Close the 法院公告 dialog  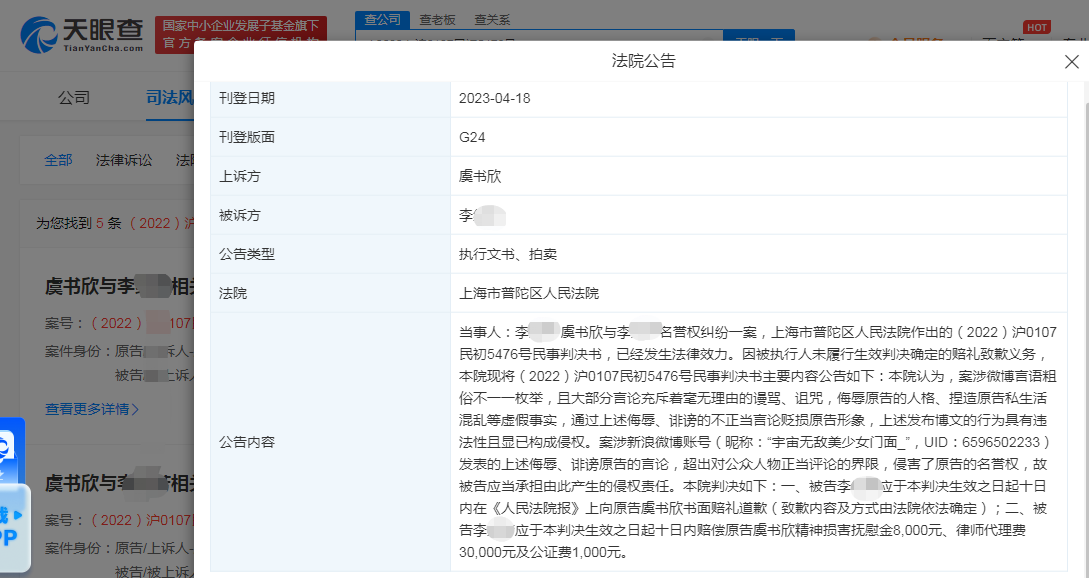1071,62
